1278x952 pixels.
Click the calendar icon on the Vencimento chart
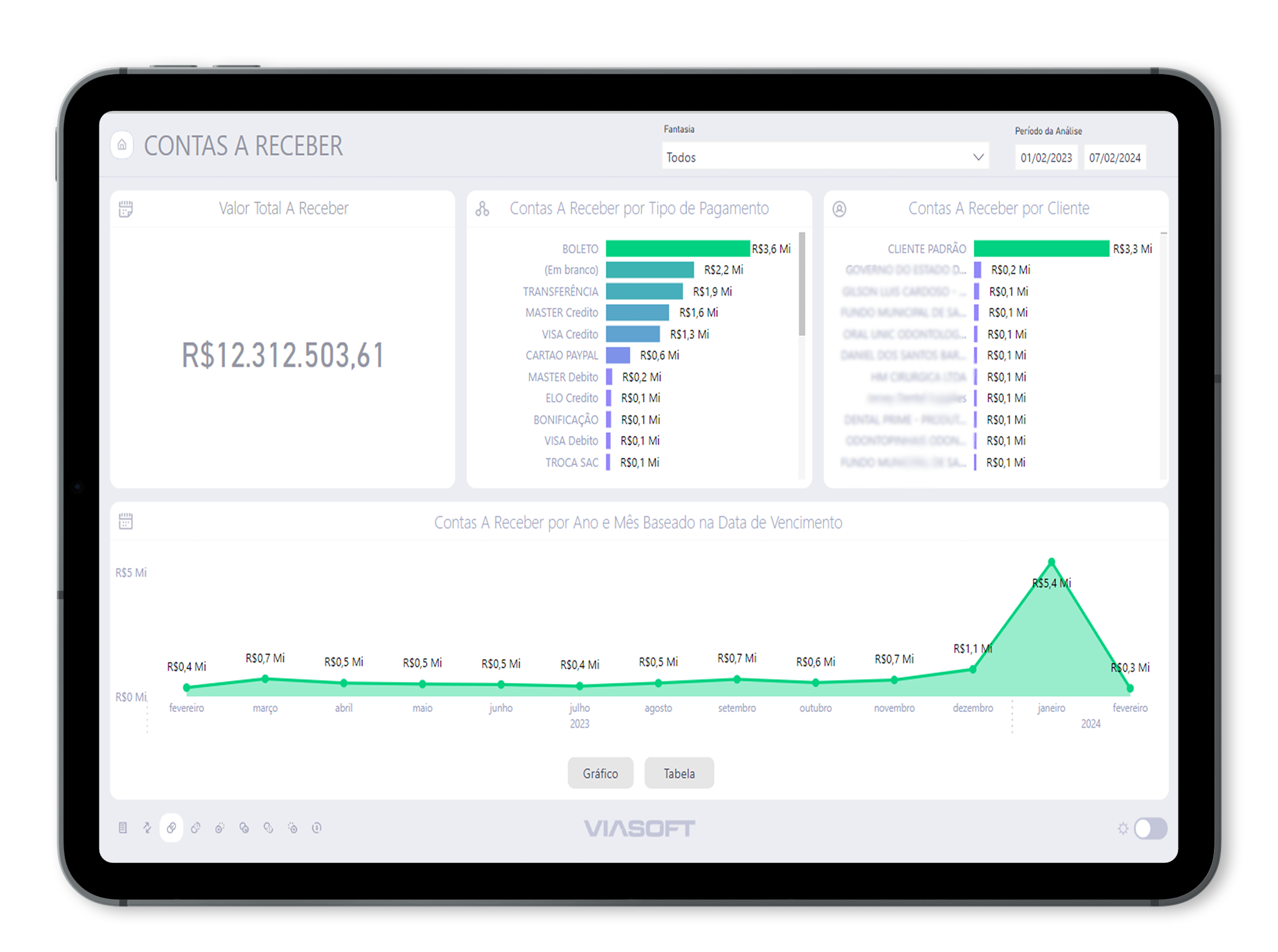coord(126,522)
